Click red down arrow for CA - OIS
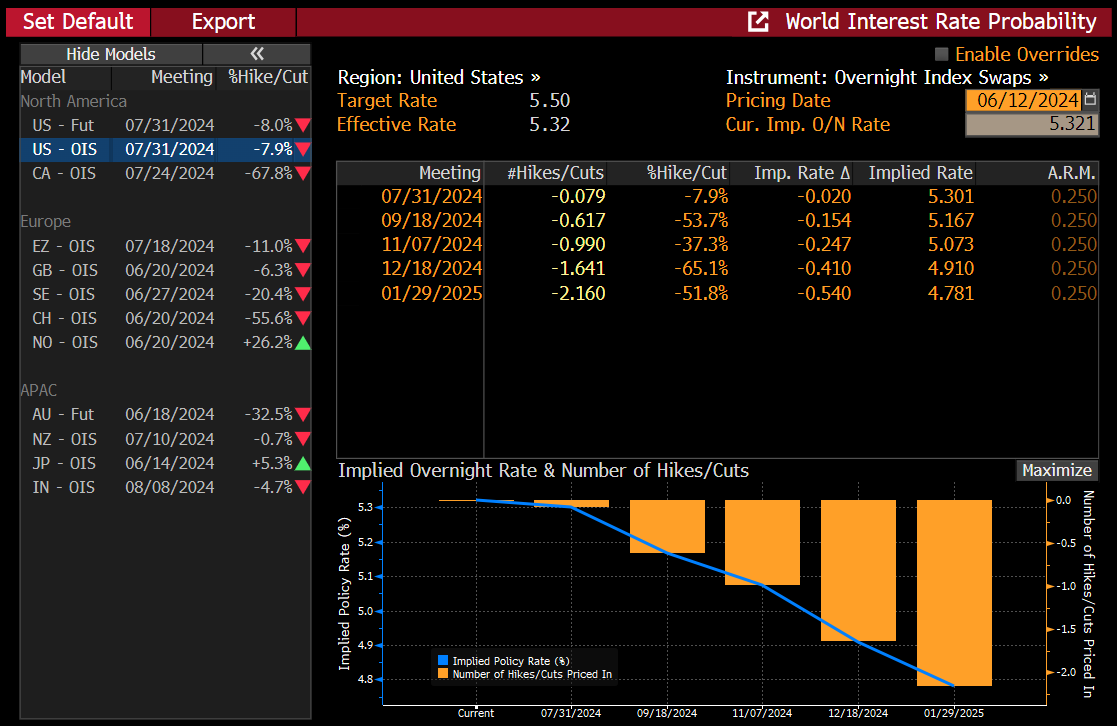This screenshot has width=1117, height=726. 303,173
